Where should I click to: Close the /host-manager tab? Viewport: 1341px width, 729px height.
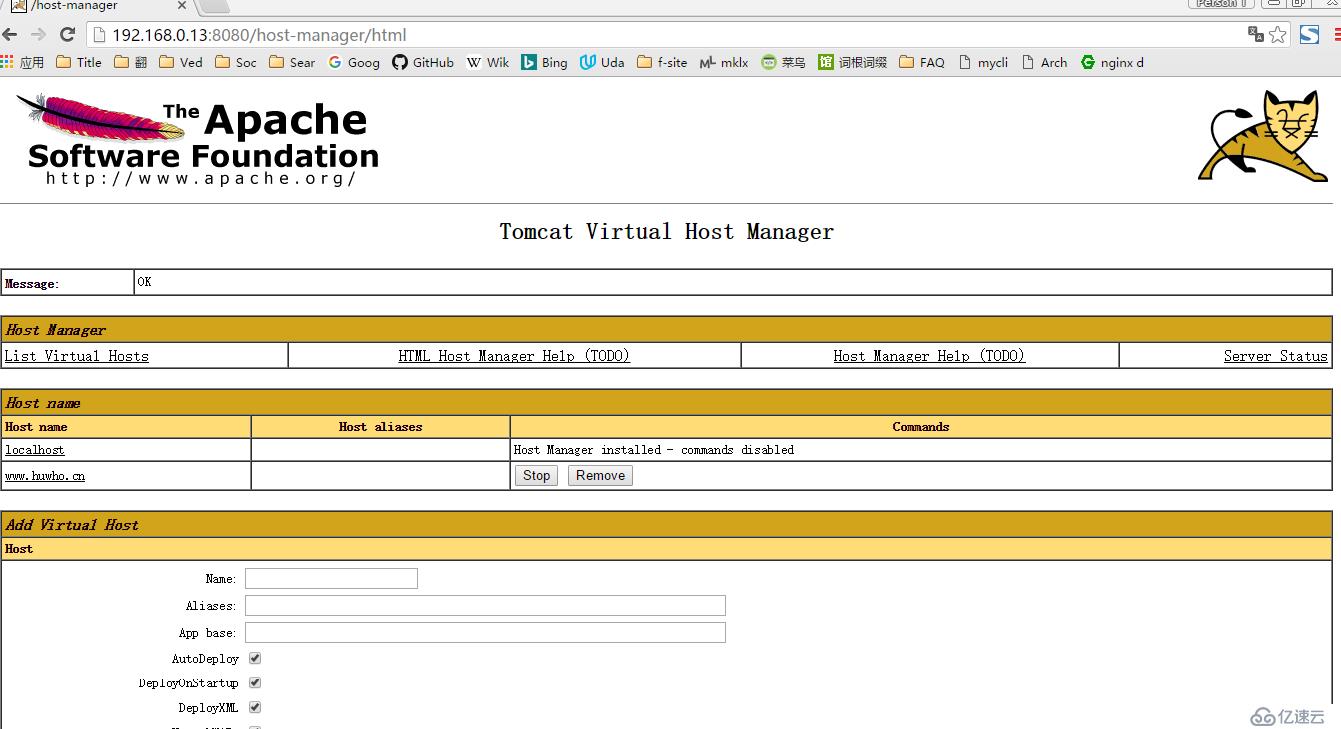point(182,5)
